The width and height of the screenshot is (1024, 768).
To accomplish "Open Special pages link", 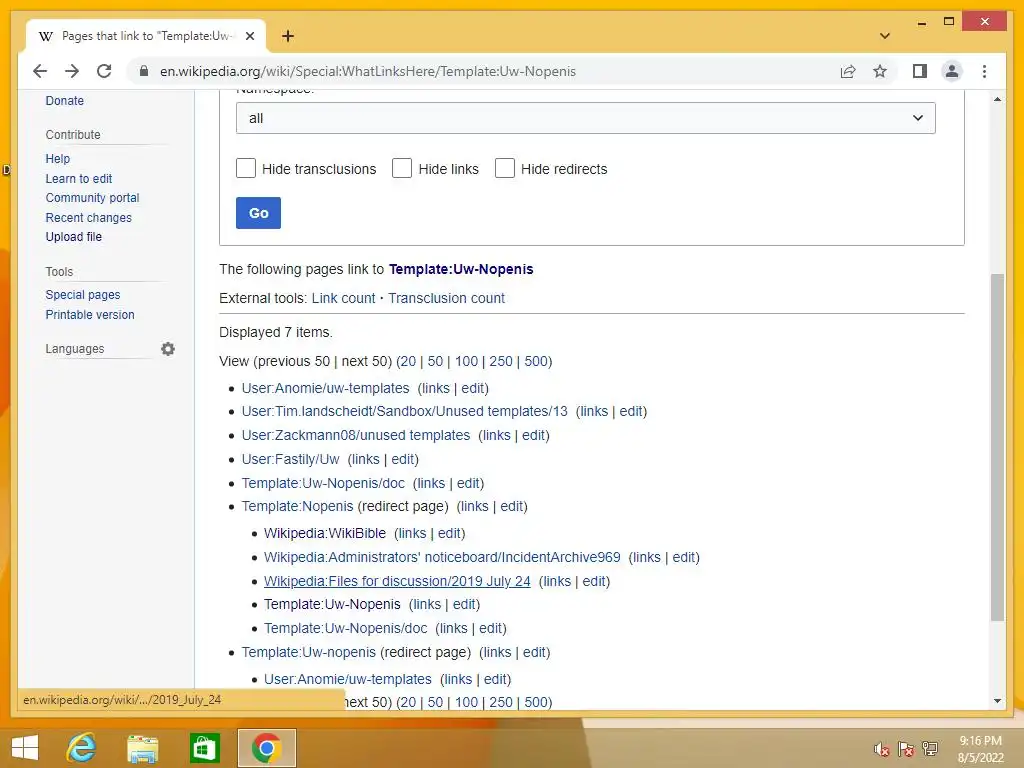I will [82, 295].
